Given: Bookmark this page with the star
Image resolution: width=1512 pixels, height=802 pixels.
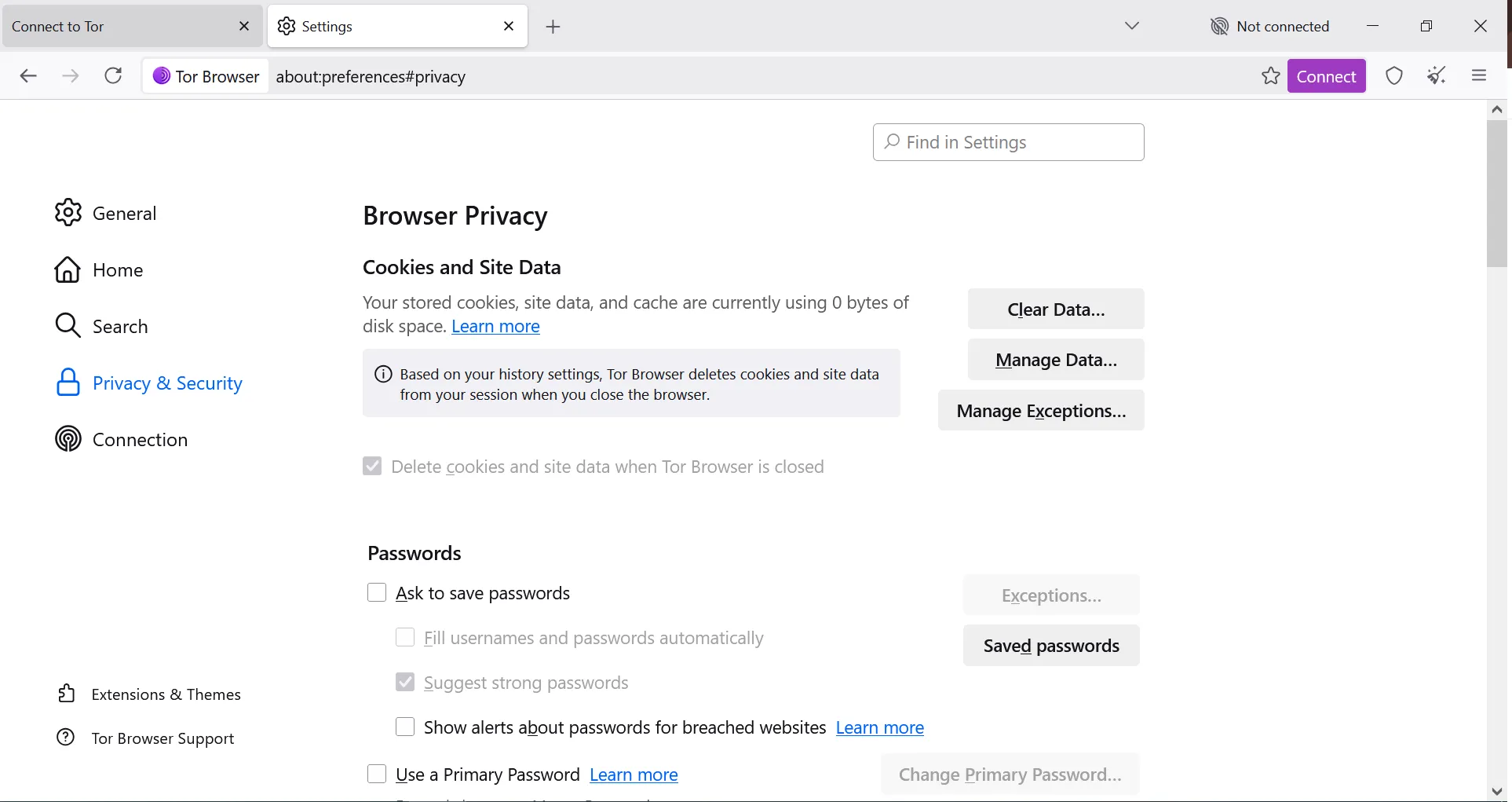Looking at the screenshot, I should [x=1270, y=75].
